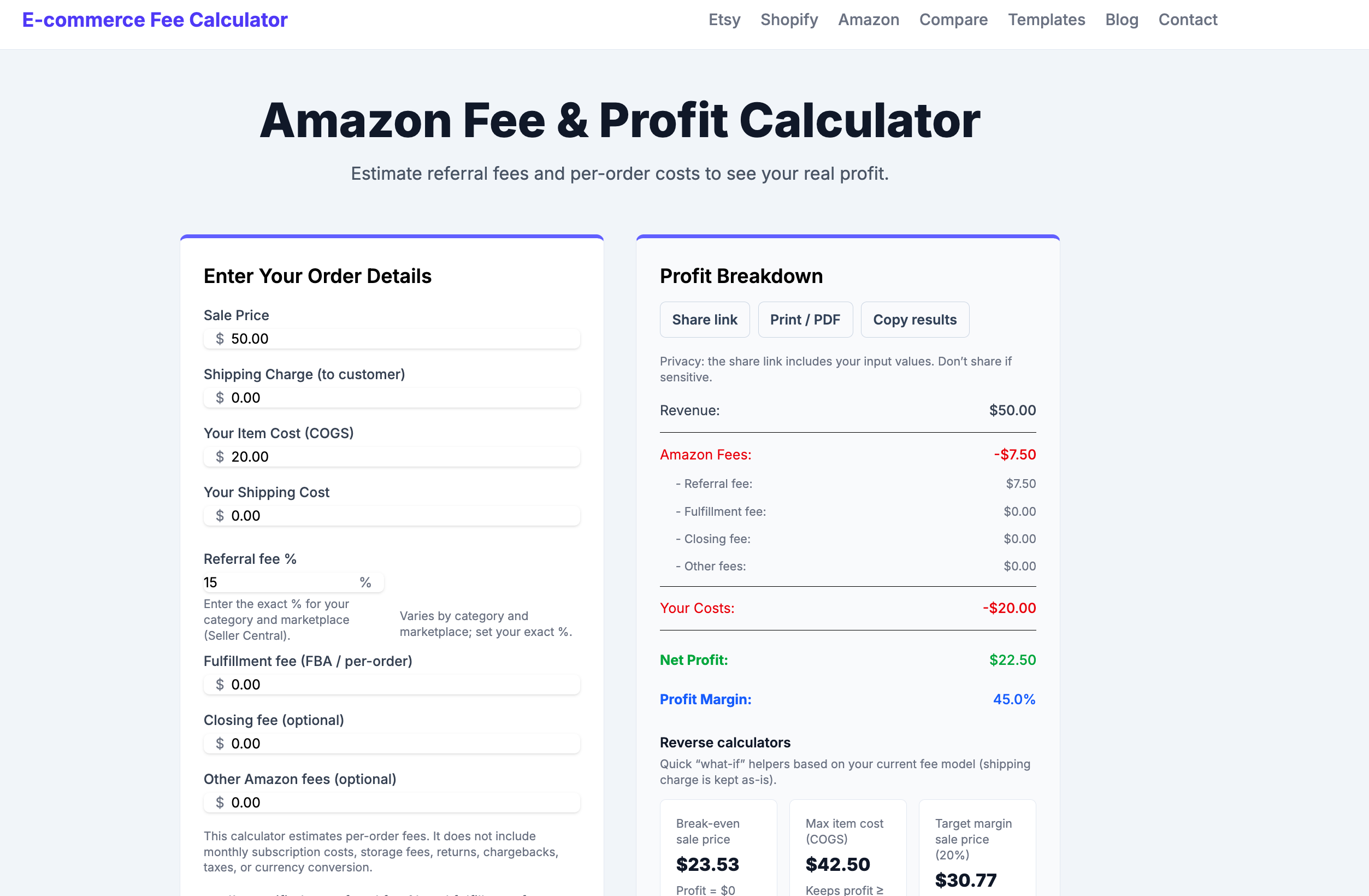The height and width of the screenshot is (896, 1369).
Task: Click the Sale Price input field
Action: point(391,339)
